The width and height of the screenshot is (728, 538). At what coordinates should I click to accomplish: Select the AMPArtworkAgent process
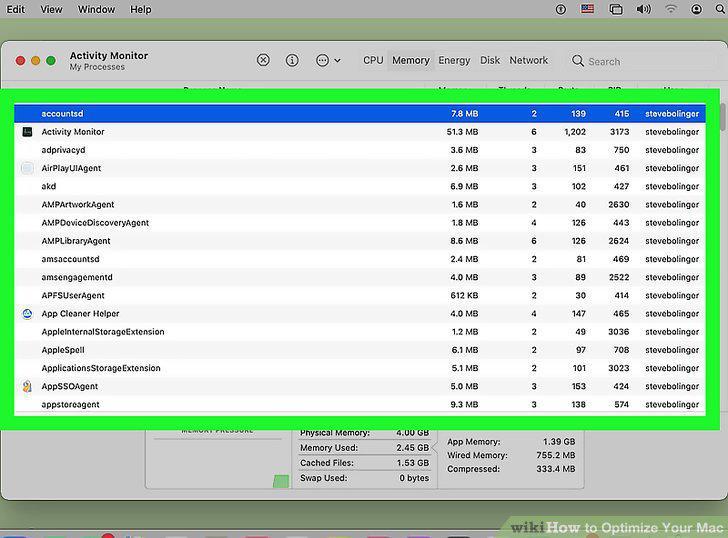[x=360, y=204]
